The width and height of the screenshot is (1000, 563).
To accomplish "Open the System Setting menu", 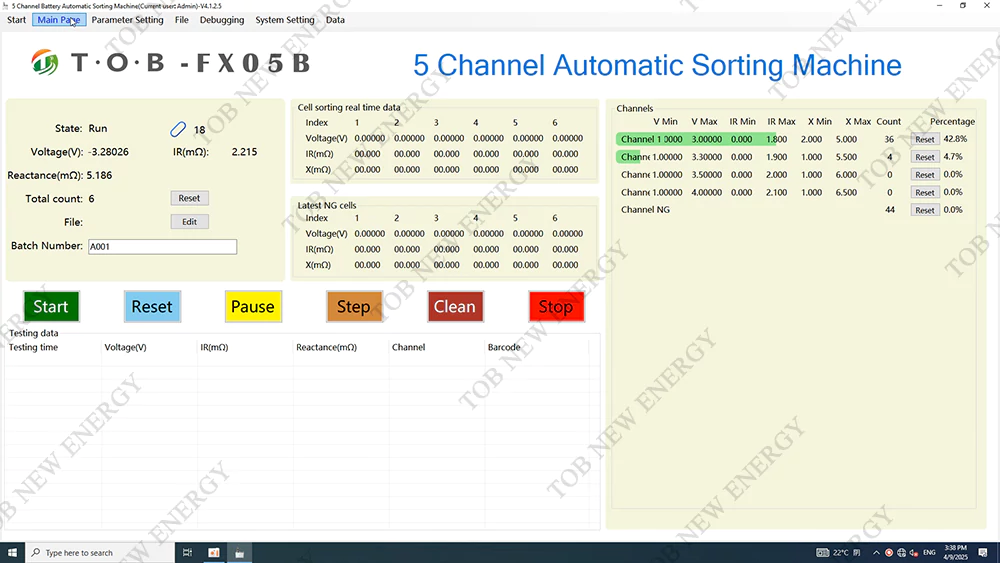I will coord(284,20).
